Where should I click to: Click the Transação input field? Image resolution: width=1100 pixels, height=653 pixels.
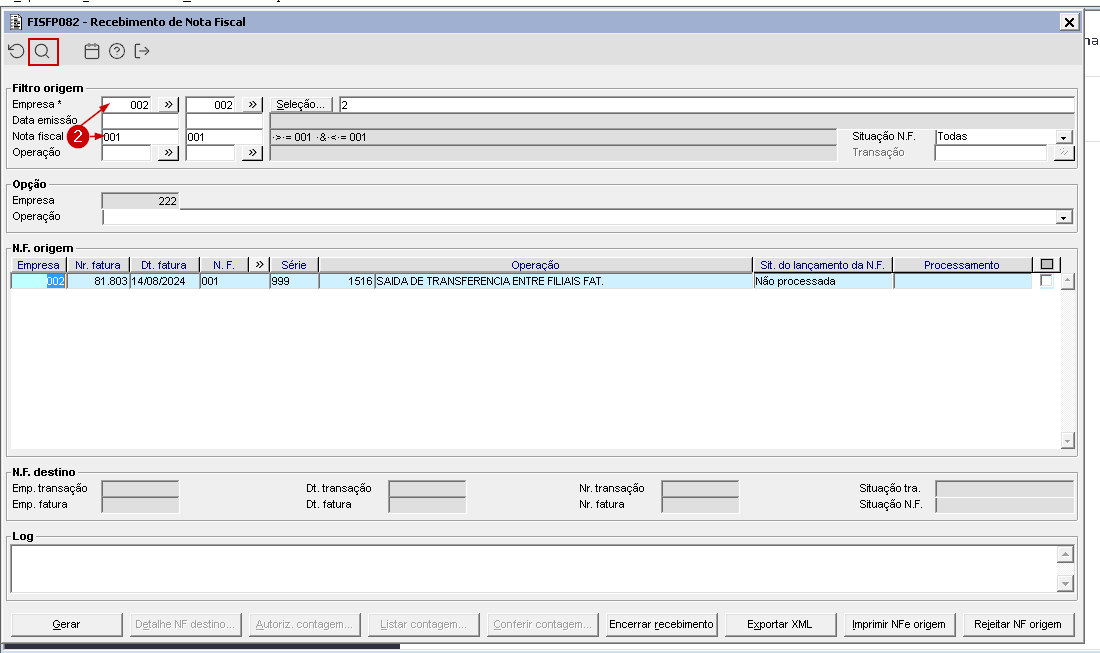pos(991,152)
